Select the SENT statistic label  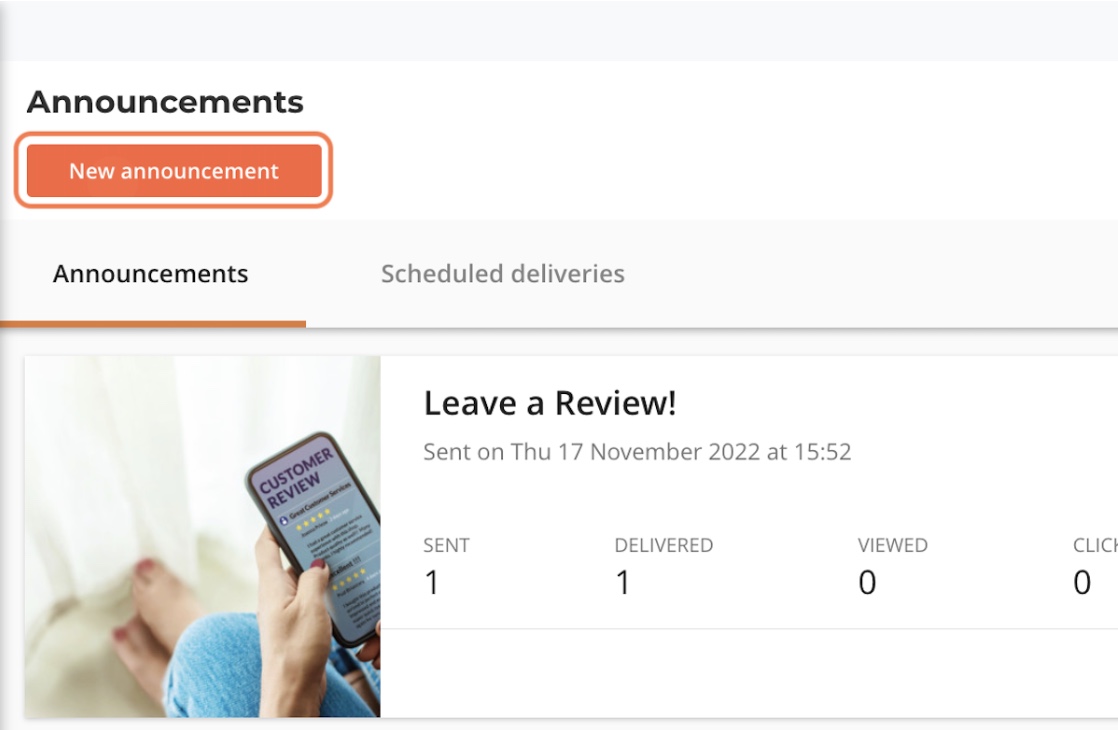pos(446,545)
